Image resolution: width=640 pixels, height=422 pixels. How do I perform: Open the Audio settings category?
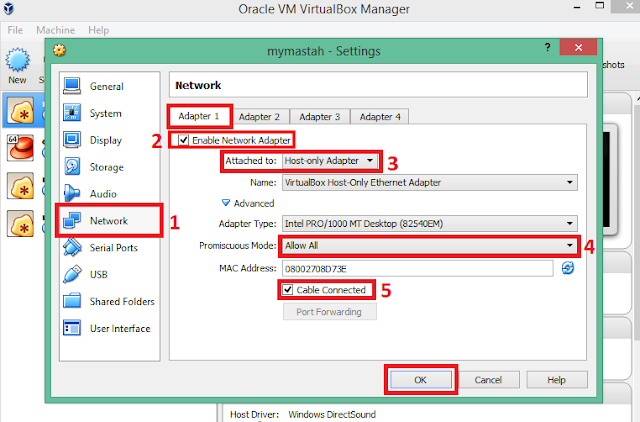(x=109, y=194)
